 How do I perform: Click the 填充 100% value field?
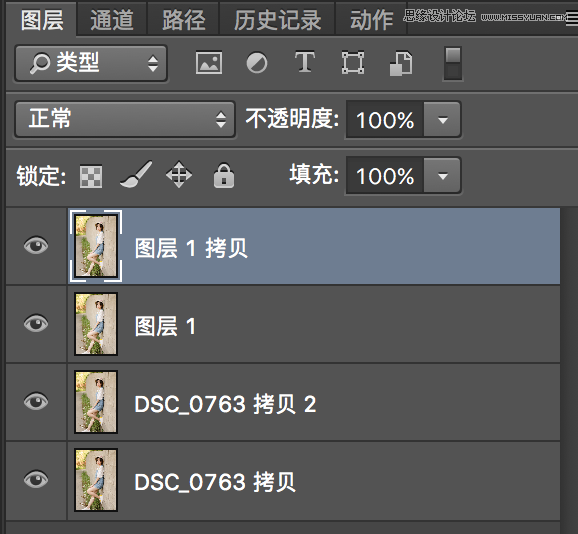click(x=385, y=175)
